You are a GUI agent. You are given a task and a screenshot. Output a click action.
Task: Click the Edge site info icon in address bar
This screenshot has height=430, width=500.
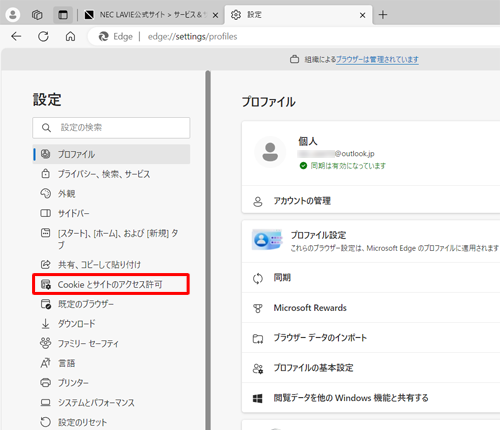coord(116,36)
